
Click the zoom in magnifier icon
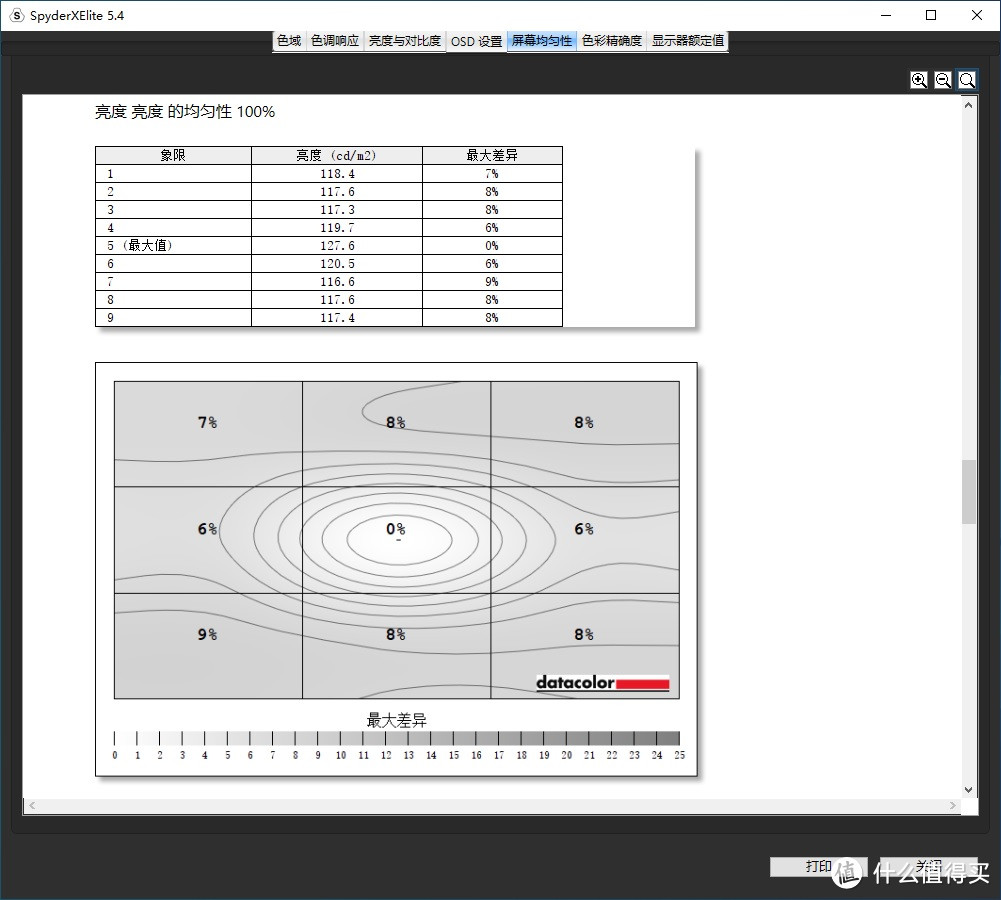[919, 80]
